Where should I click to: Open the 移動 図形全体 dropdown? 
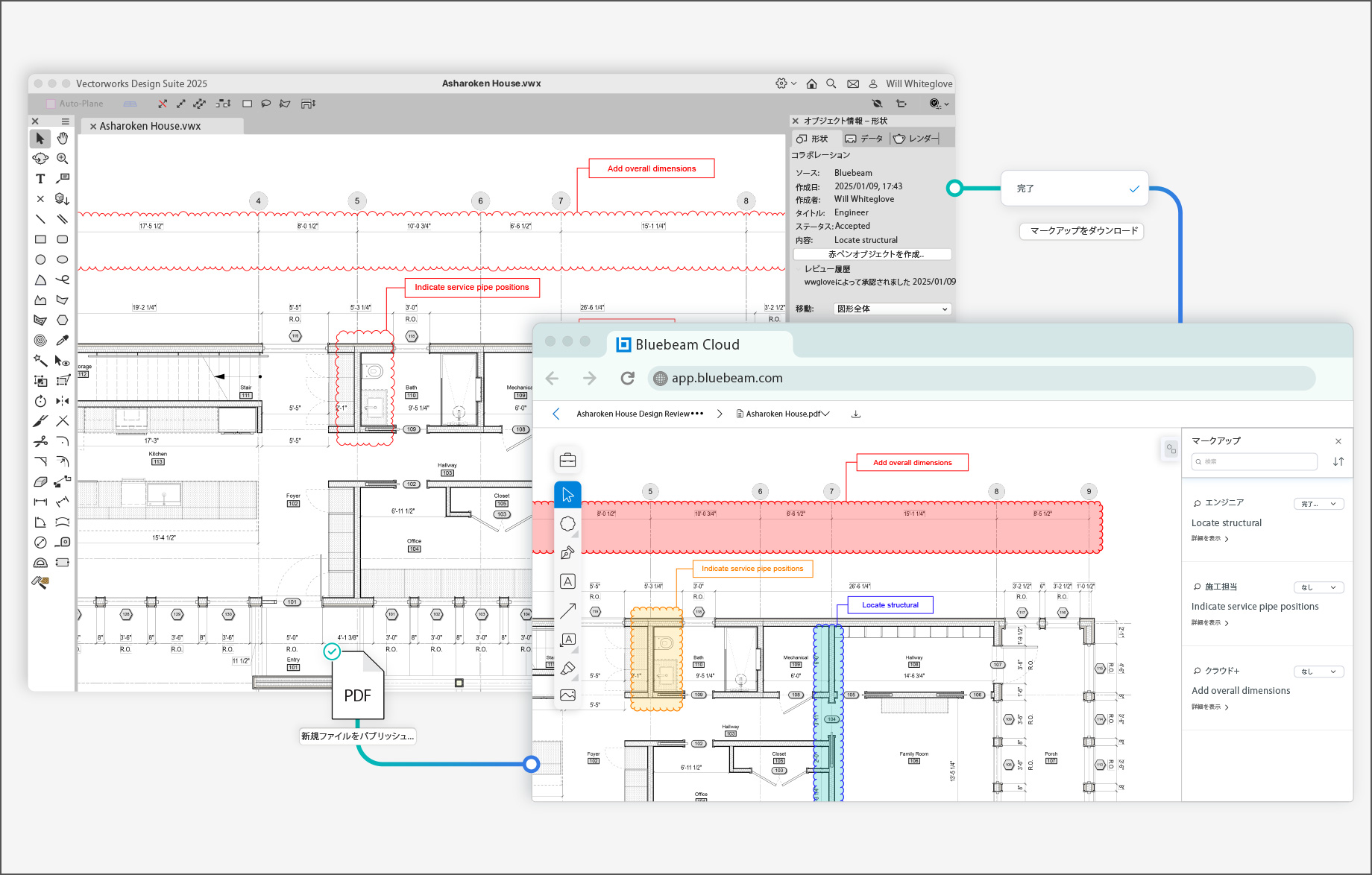pyautogui.click(x=893, y=309)
